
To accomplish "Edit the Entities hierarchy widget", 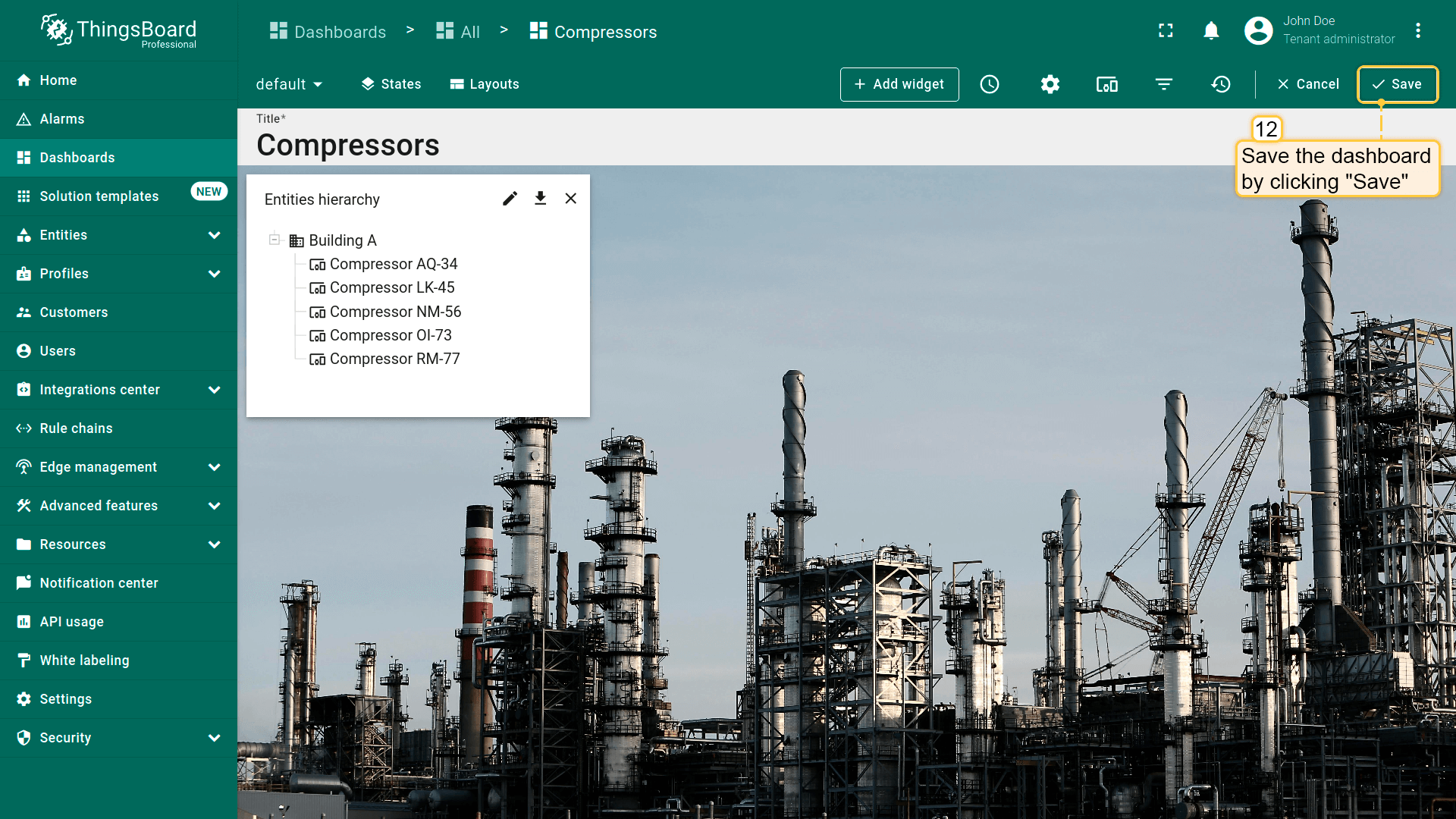I will (510, 199).
